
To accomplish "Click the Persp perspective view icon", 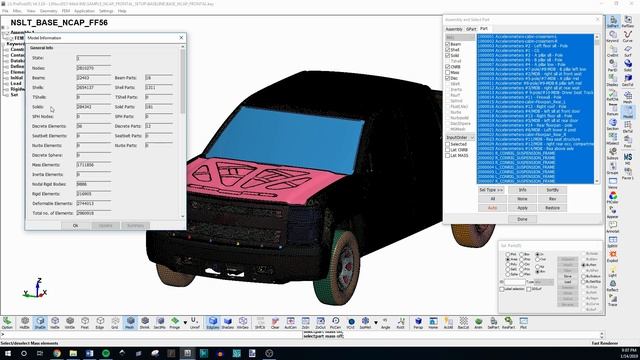I will [418, 322].
